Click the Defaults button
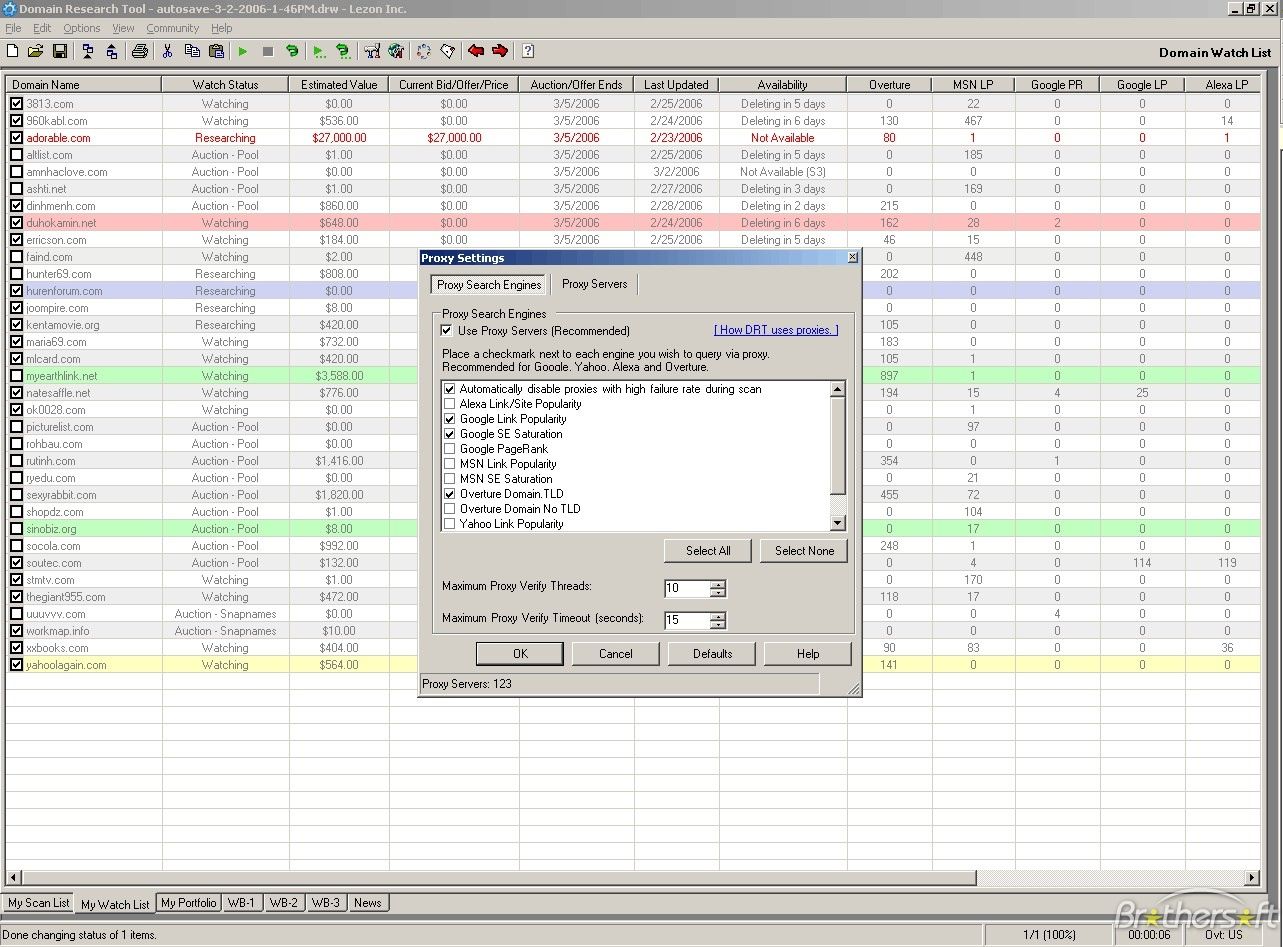 [713, 654]
